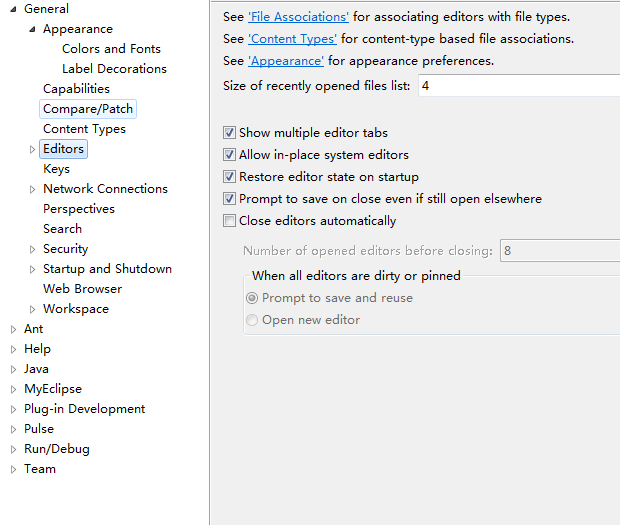Click the 'Appearance' preferences link
This screenshot has width=620, height=525.
pos(286,61)
